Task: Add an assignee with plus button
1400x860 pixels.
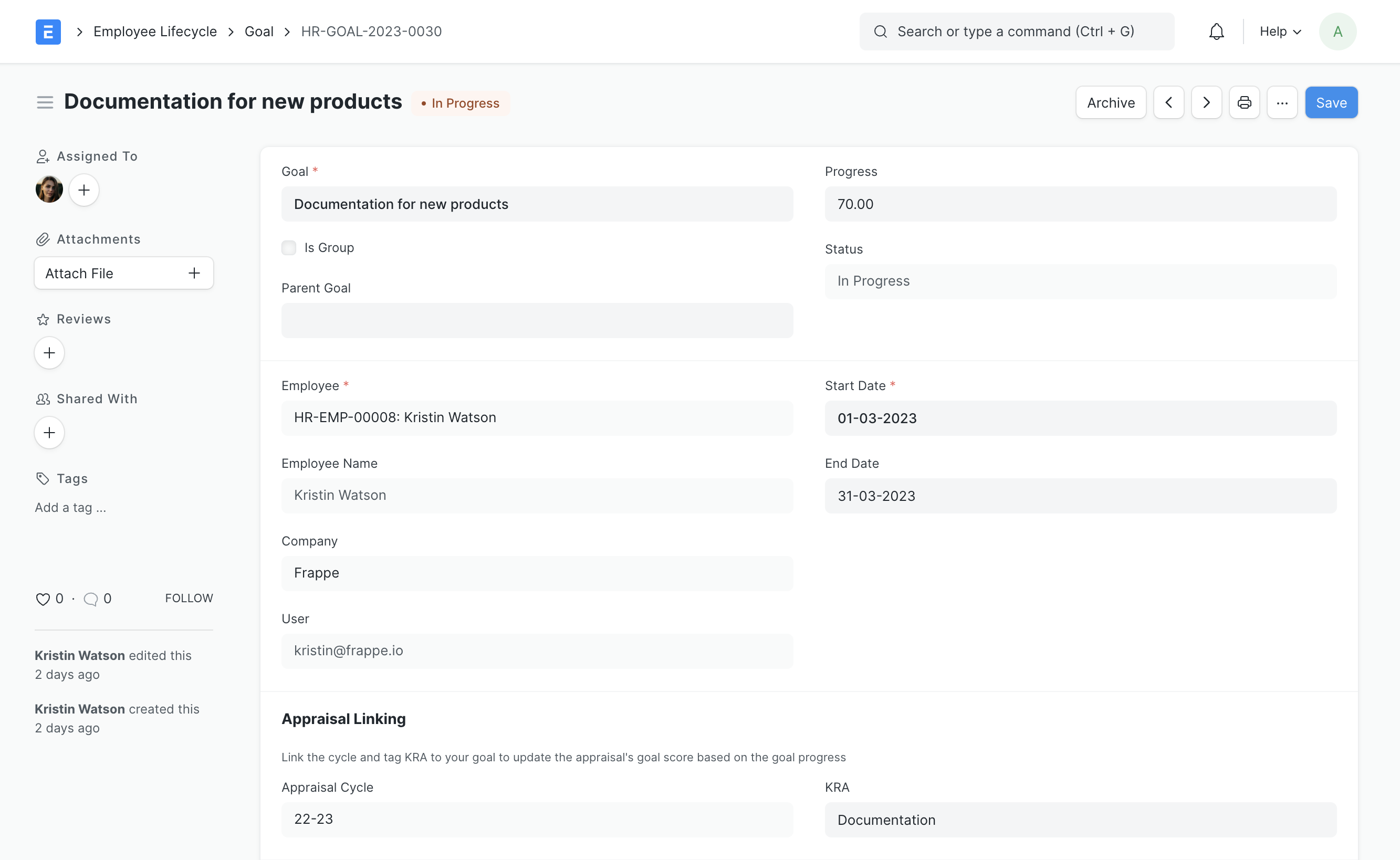Action: point(83,190)
